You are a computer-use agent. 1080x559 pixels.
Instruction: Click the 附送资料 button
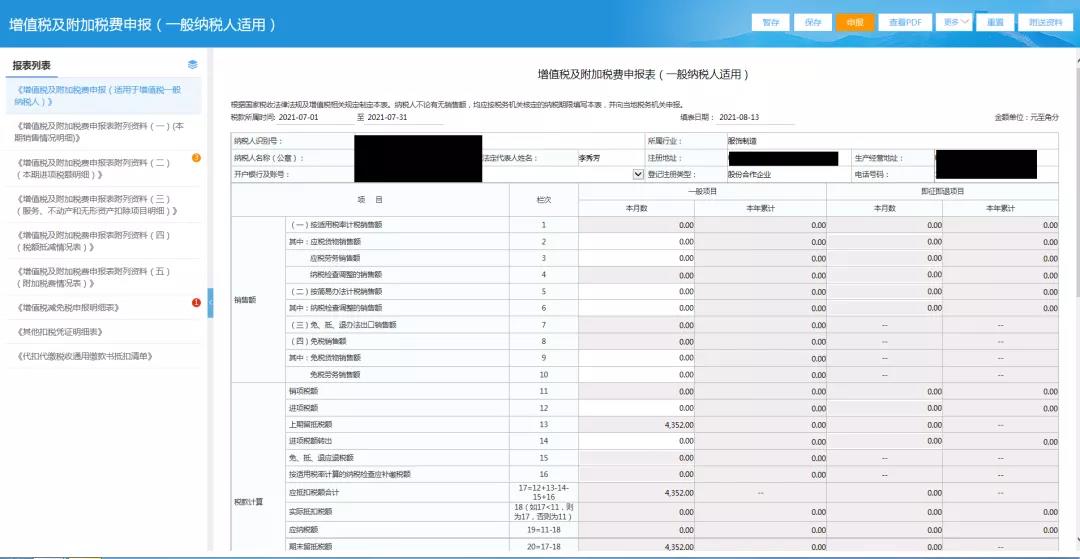tap(1042, 22)
